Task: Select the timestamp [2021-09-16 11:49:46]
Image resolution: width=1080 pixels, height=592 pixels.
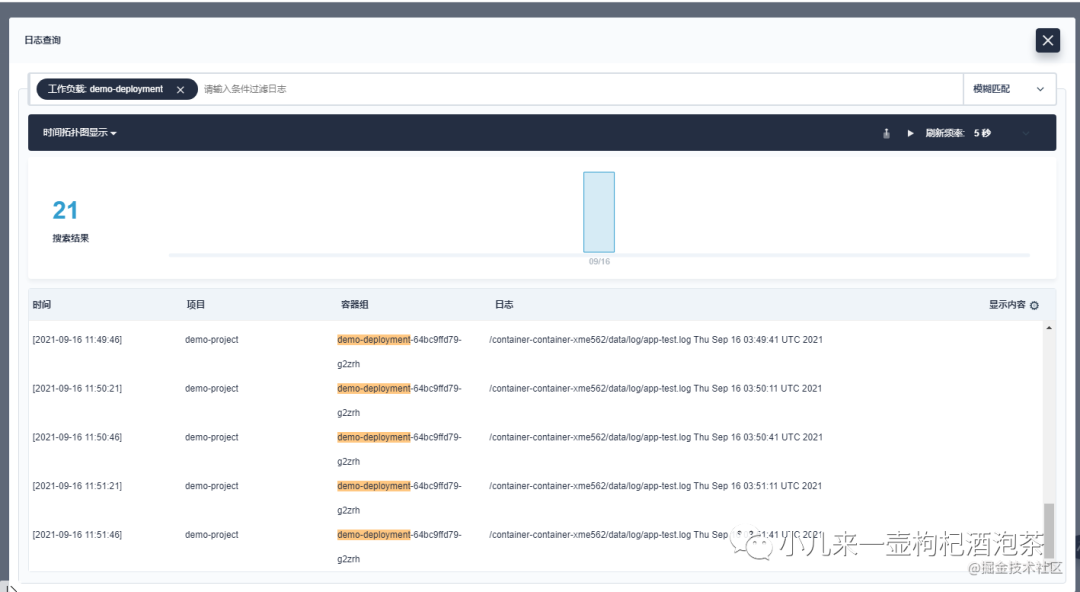Action: pyautogui.click(x=77, y=340)
